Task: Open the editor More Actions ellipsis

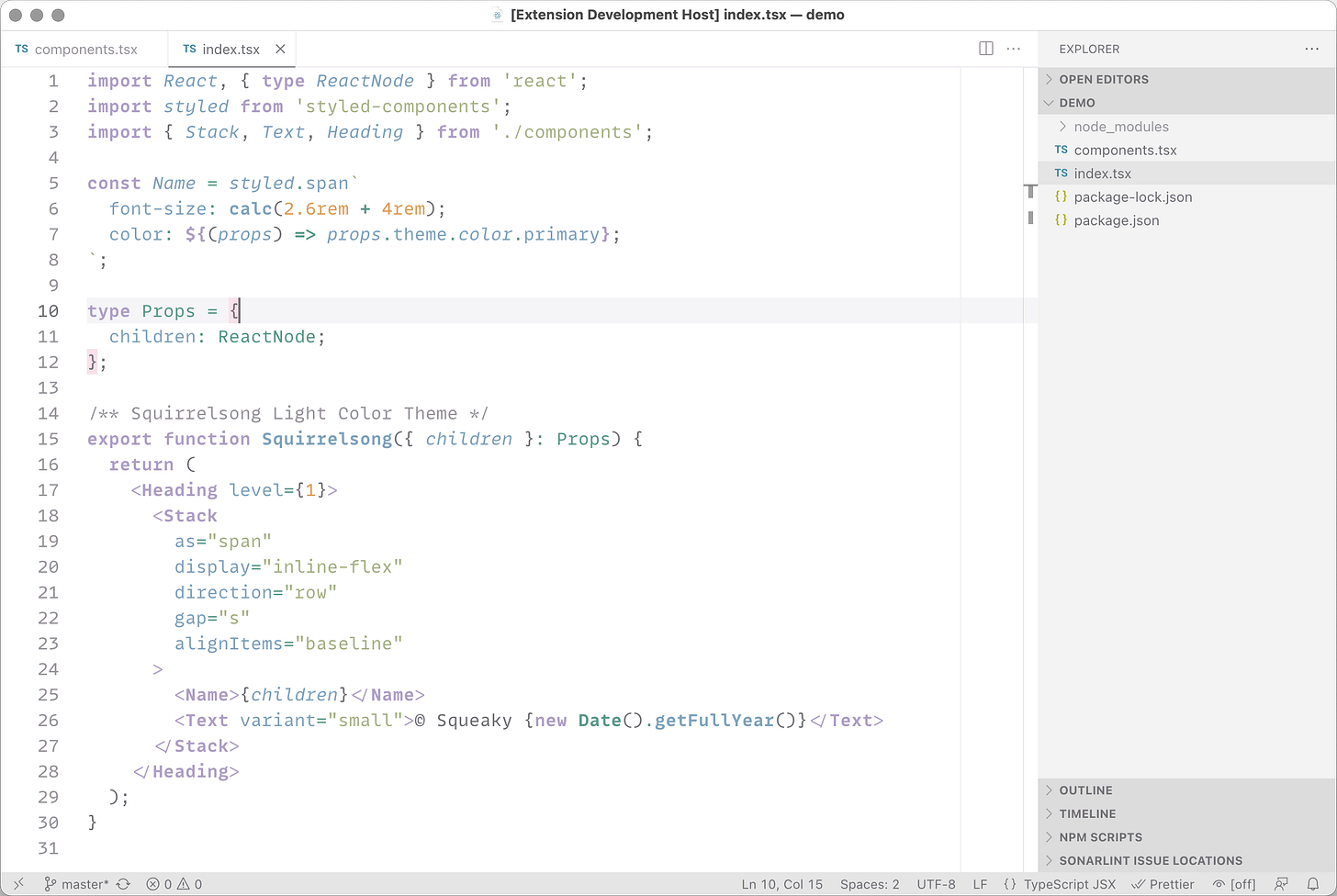Action: coord(1014,49)
